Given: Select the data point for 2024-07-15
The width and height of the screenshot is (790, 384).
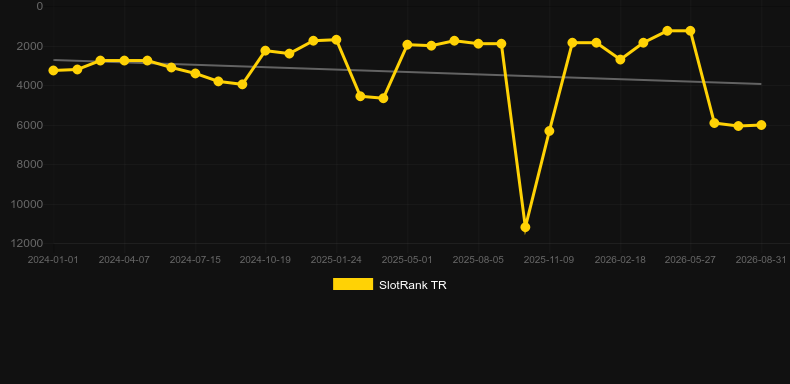Looking at the screenshot, I should 195,73.
